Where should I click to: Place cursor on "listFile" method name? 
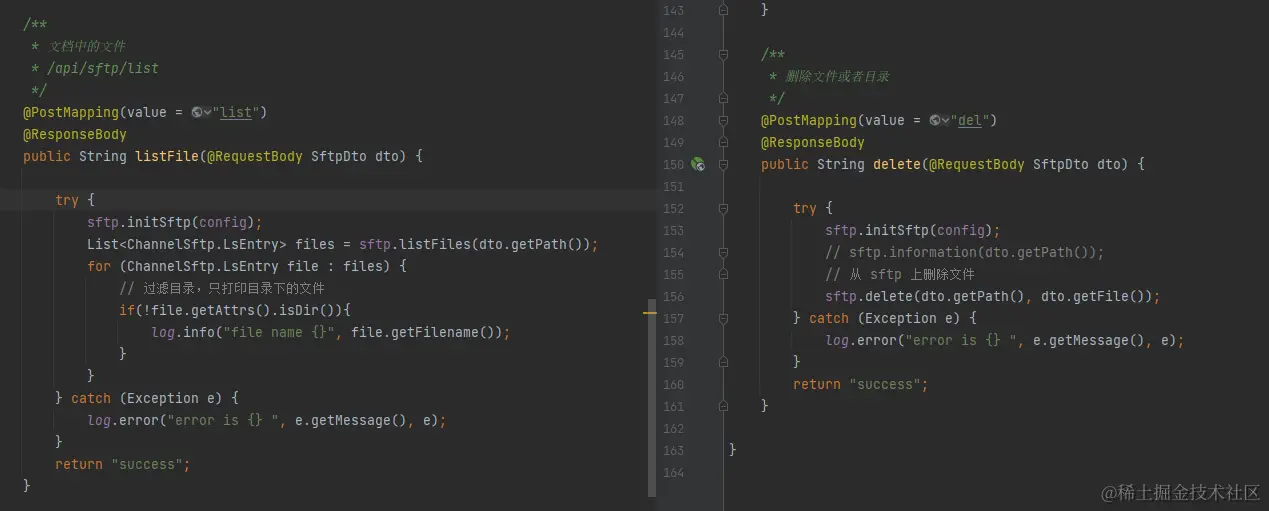coord(167,156)
